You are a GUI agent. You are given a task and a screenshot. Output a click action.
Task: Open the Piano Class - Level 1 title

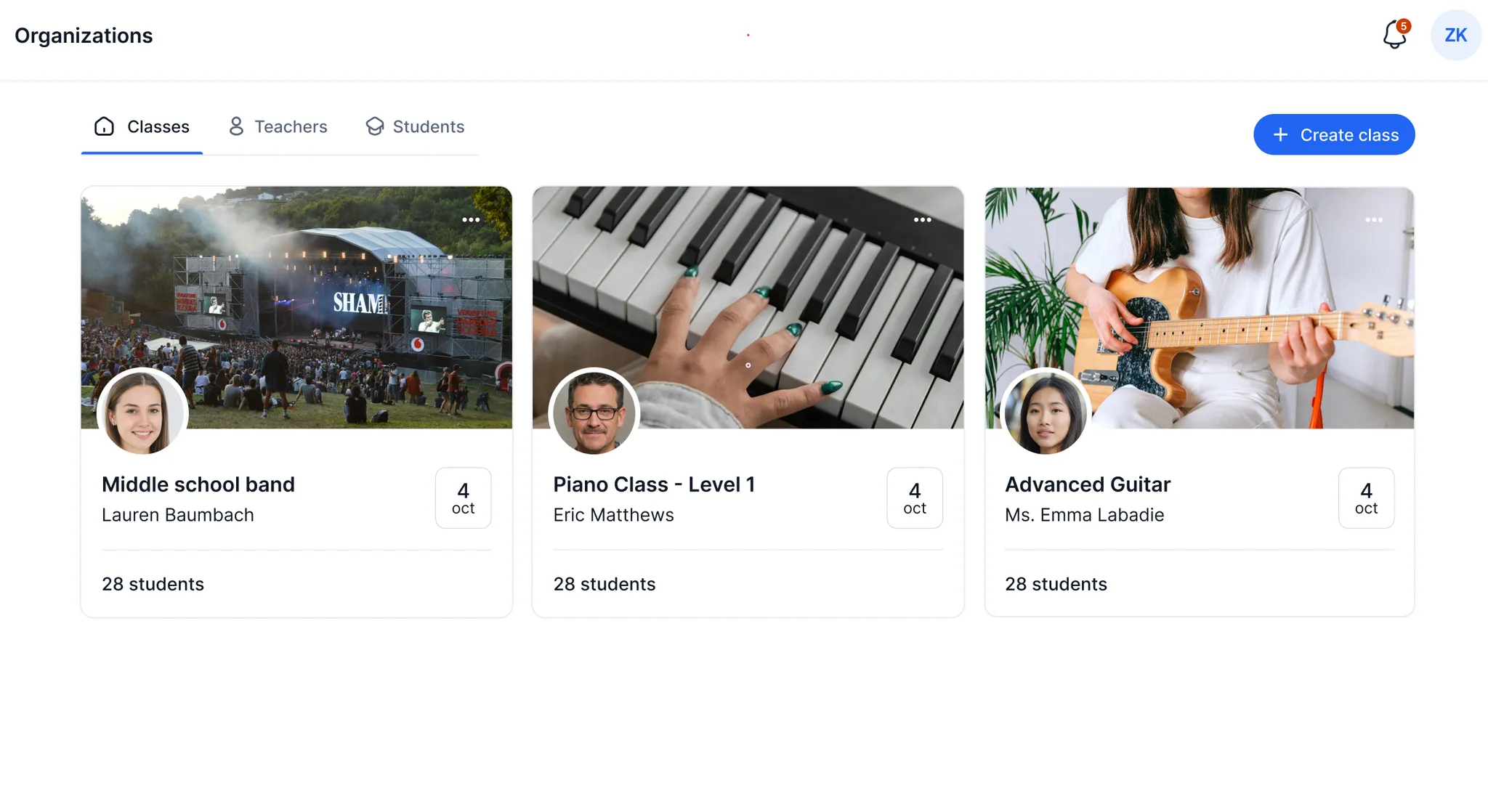tap(654, 484)
